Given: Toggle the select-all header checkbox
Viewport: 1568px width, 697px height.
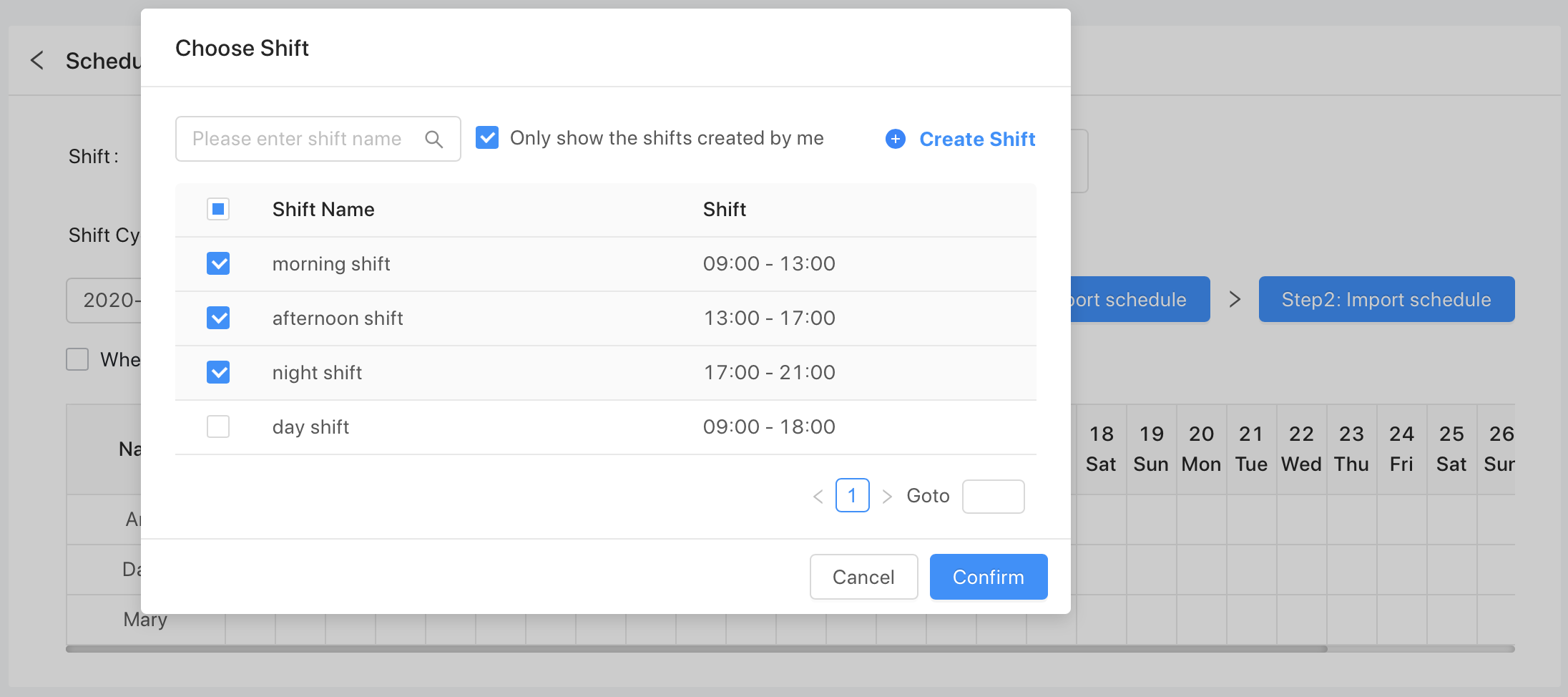Looking at the screenshot, I should coord(218,209).
